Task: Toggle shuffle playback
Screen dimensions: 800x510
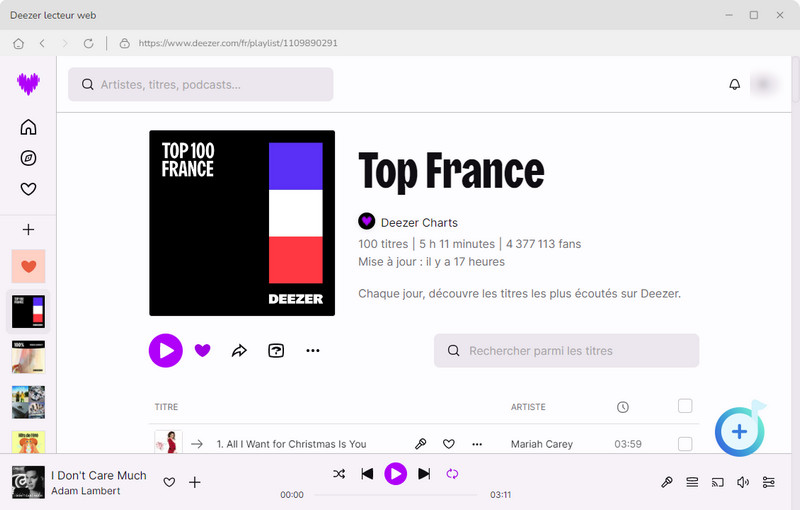Action: point(339,474)
